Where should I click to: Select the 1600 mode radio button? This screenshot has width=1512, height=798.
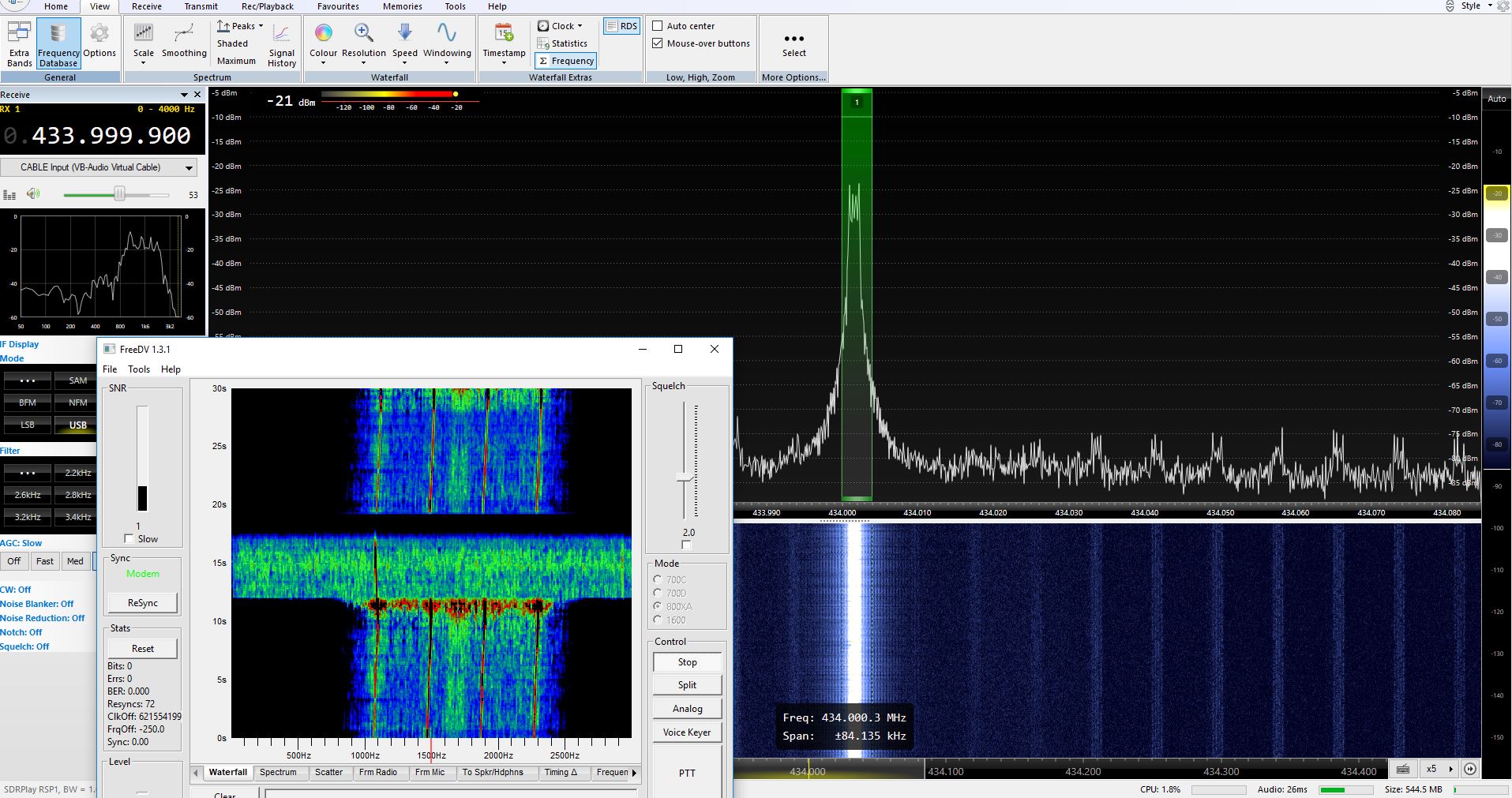click(x=658, y=620)
